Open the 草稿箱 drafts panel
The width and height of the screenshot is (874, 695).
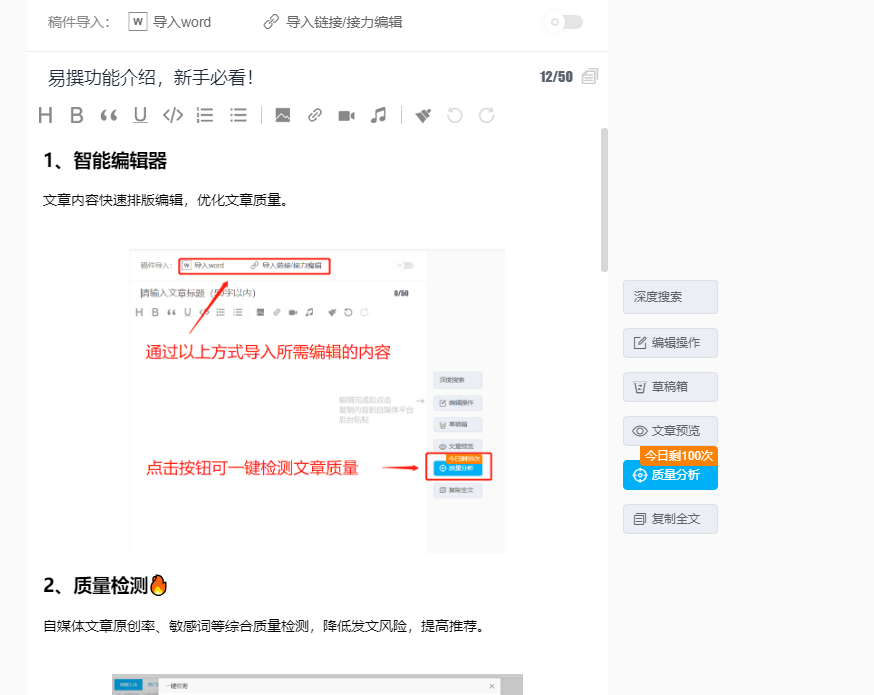click(669, 387)
